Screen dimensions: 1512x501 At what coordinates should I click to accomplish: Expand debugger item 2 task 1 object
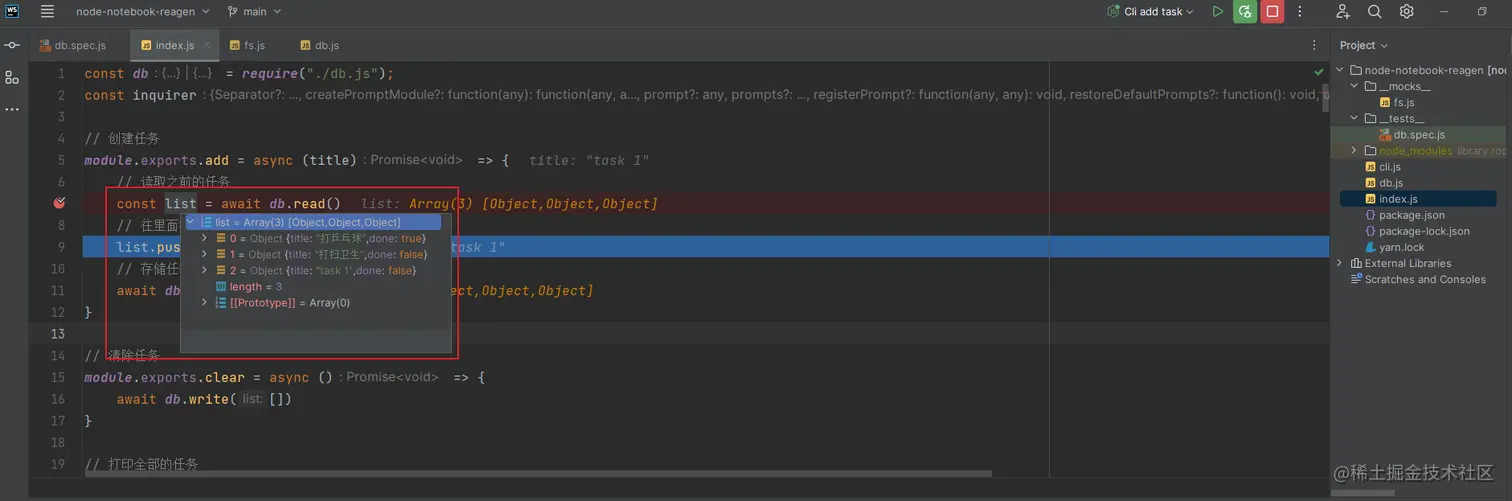205,270
